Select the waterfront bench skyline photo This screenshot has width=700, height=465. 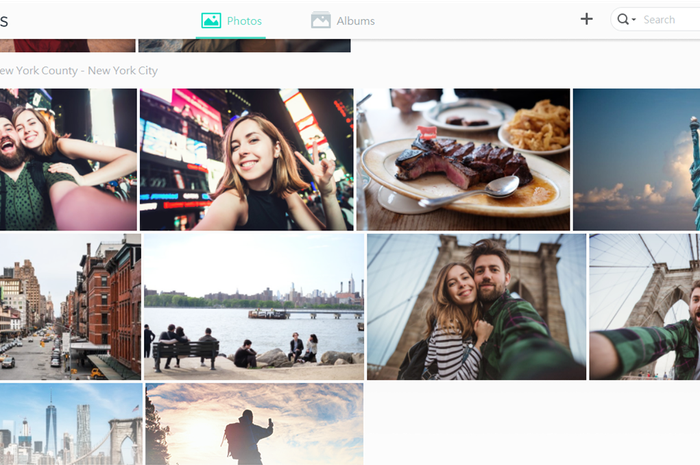254,307
